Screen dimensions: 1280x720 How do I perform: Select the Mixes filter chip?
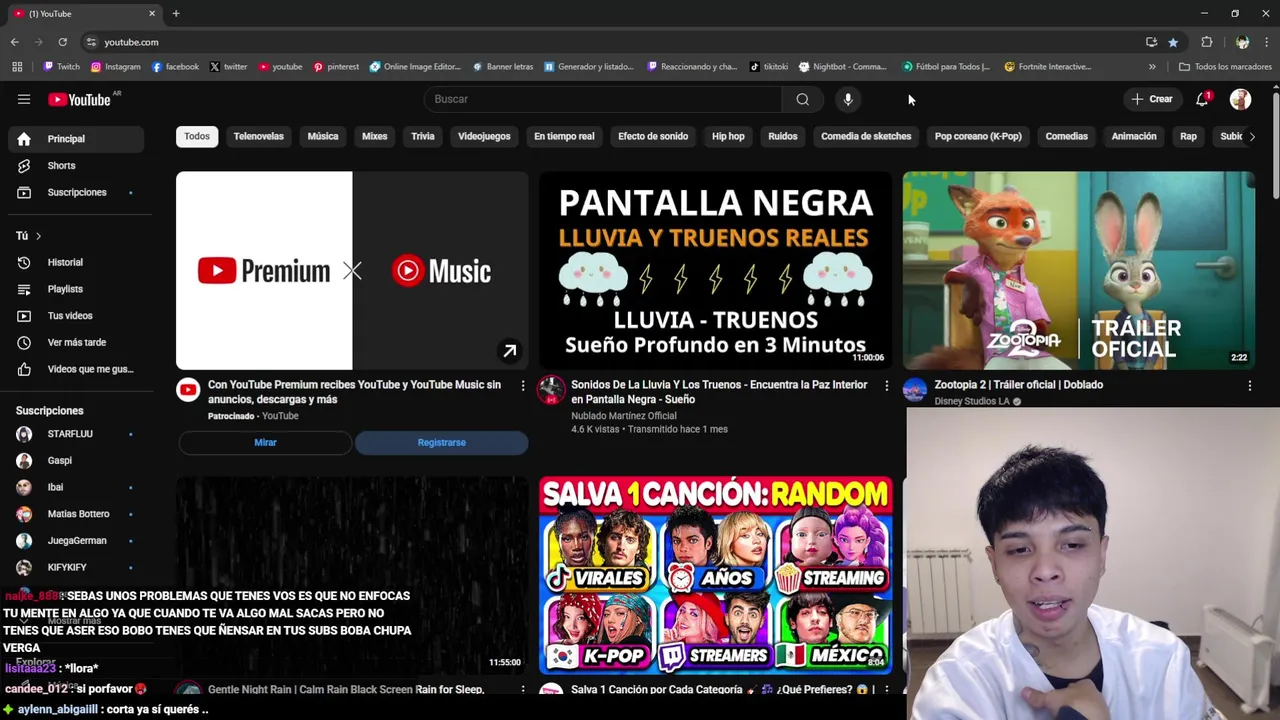point(374,136)
